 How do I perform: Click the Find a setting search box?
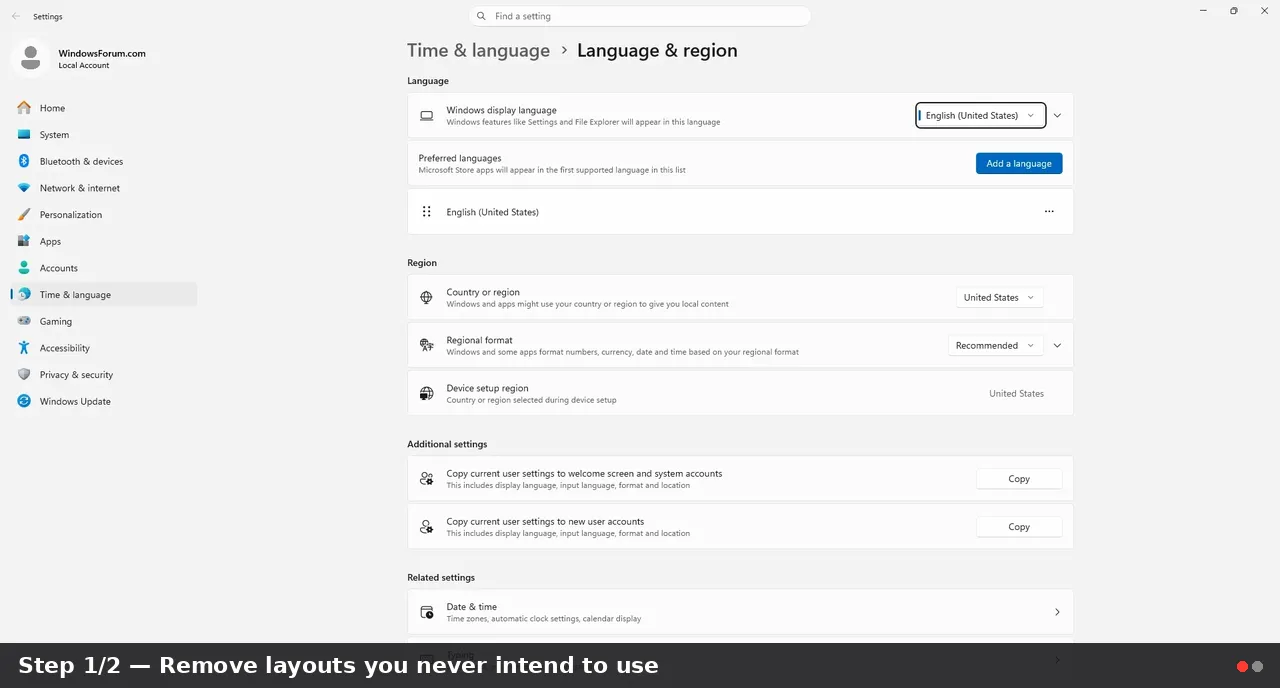point(640,16)
